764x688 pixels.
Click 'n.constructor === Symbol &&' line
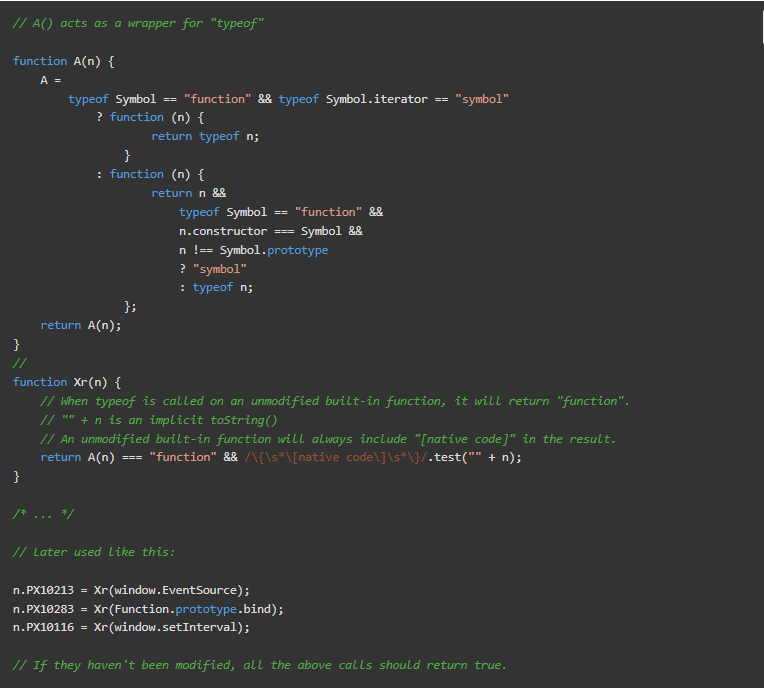[x=271, y=231]
